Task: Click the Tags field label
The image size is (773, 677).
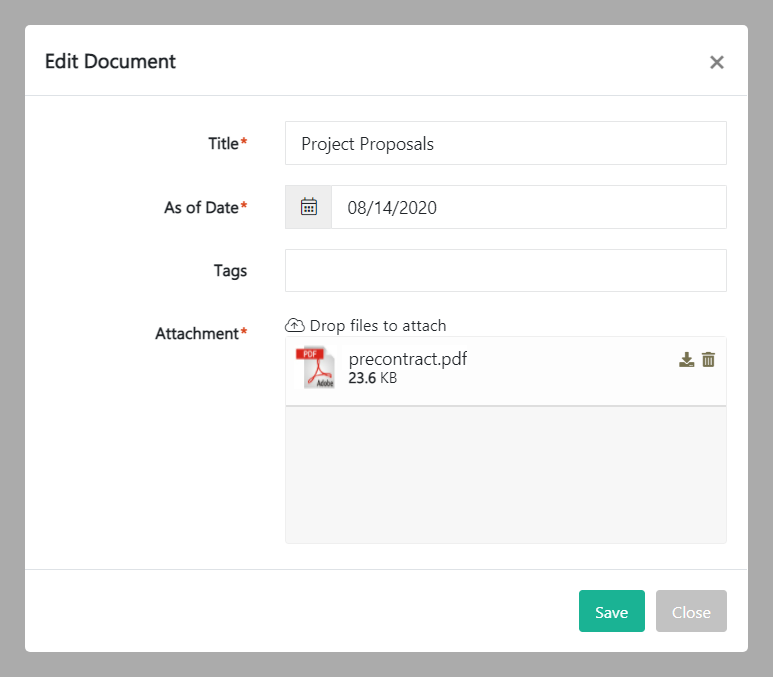Action: (230, 270)
